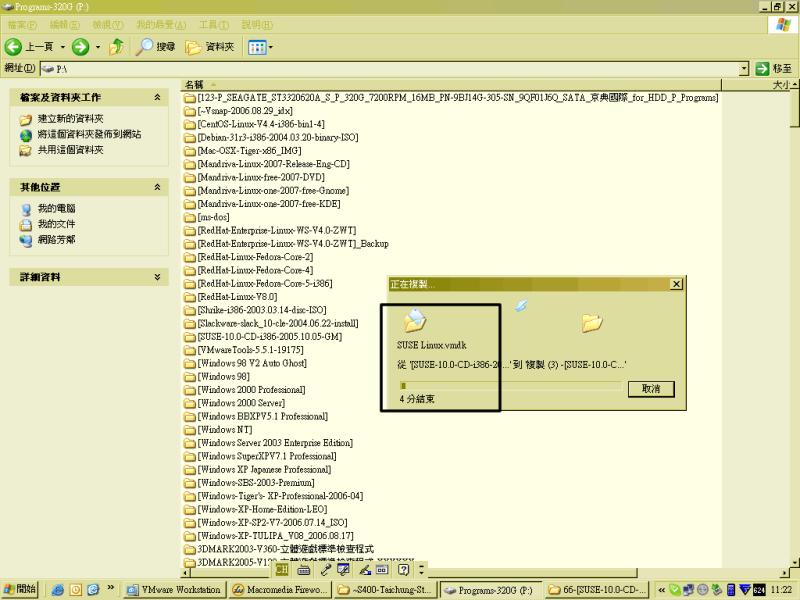
Task: Go up one folder level
Action: pyautogui.click(x=117, y=47)
